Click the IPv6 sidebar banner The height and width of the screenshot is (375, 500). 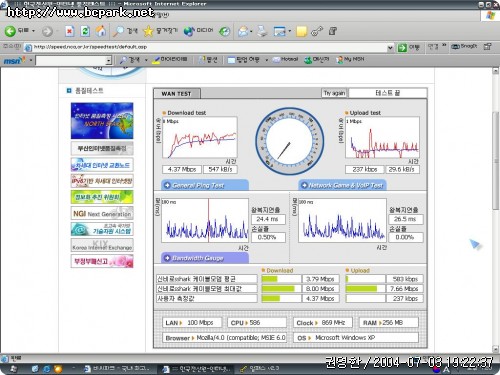(x=102, y=181)
